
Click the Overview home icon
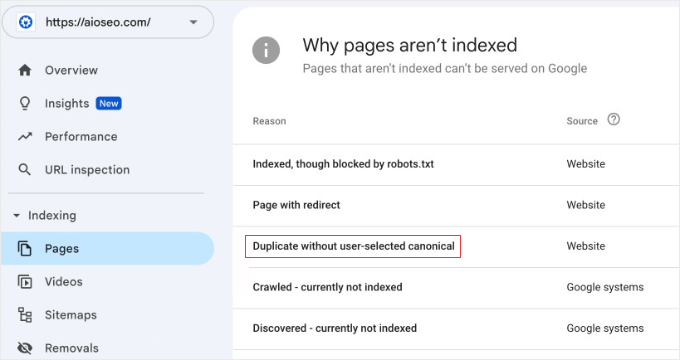25,70
